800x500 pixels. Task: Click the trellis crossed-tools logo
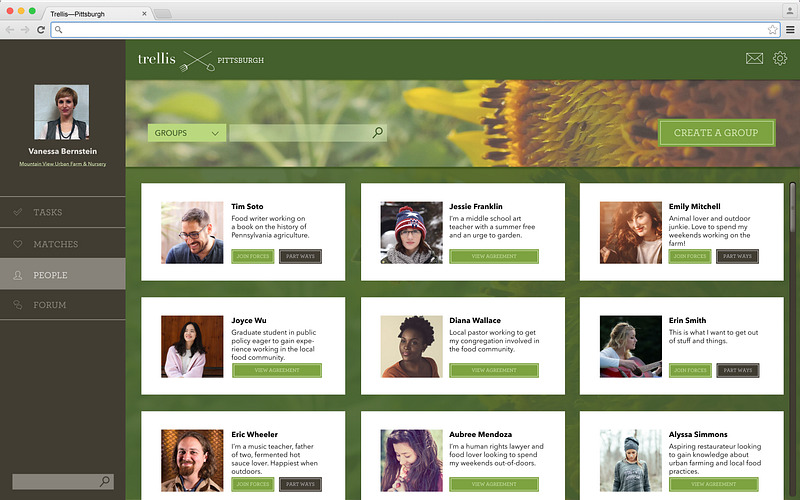click(x=197, y=61)
